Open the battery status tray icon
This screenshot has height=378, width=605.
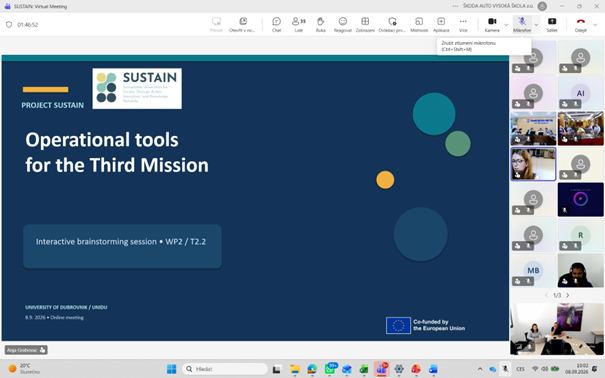555,369
